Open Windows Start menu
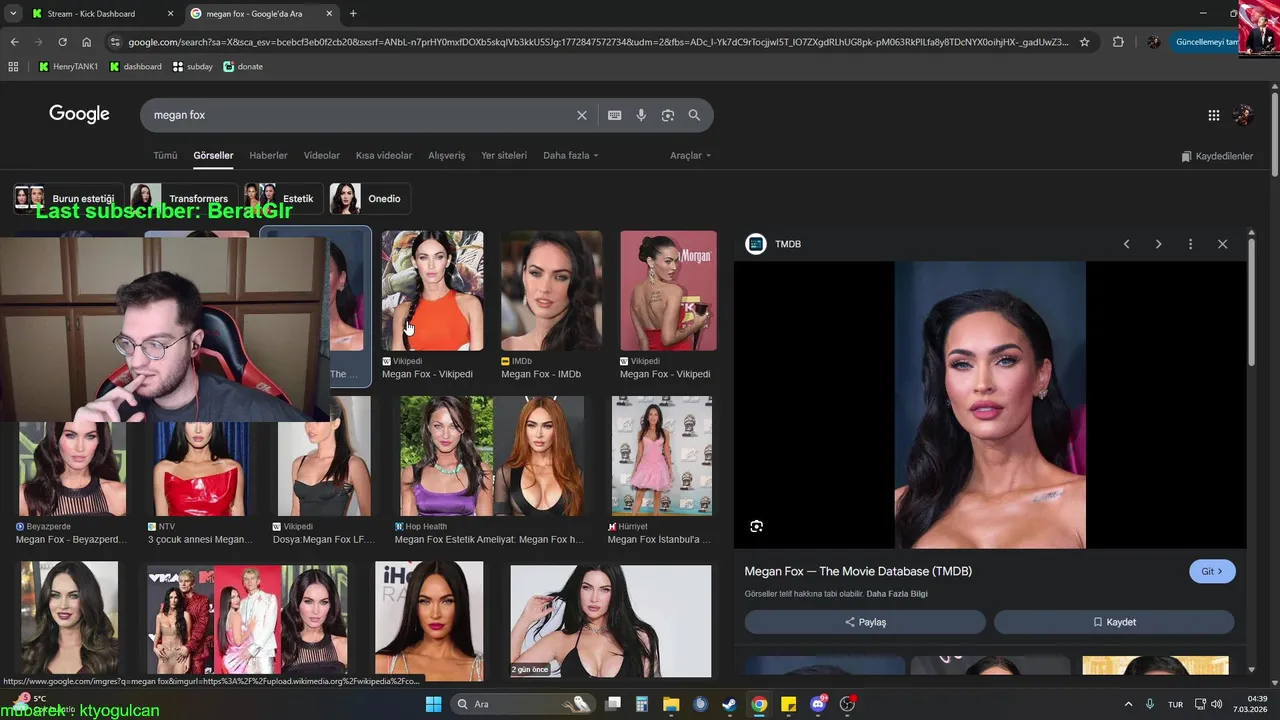This screenshot has height=720, width=1280. point(433,704)
